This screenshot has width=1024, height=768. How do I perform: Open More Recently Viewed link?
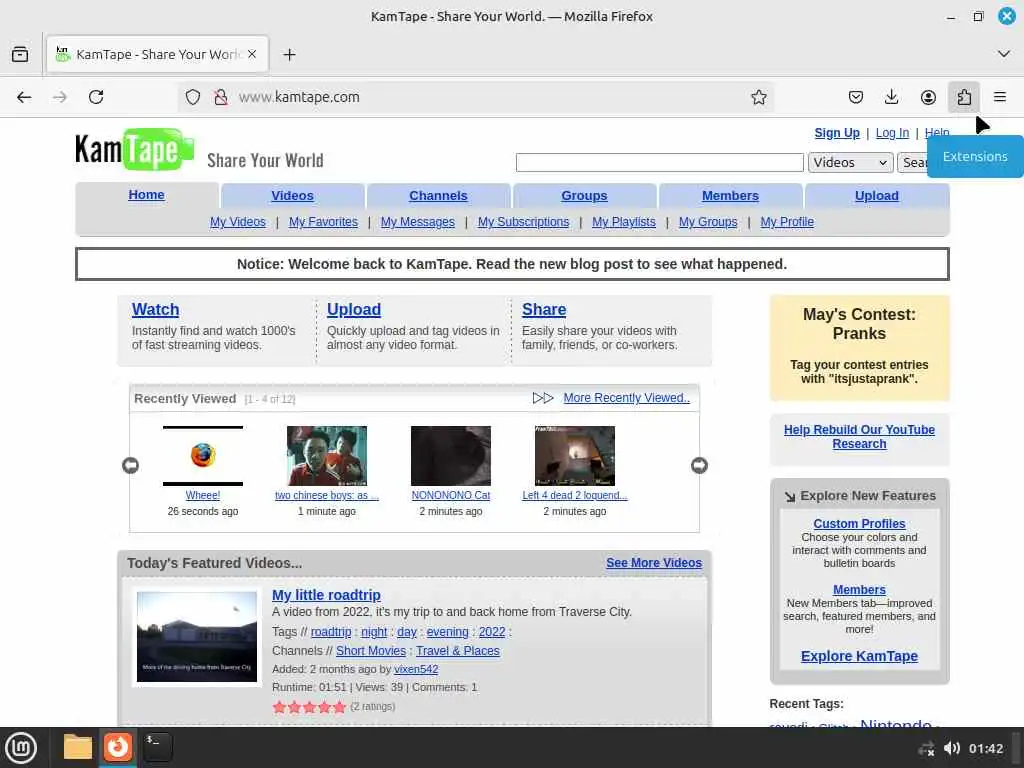click(626, 398)
